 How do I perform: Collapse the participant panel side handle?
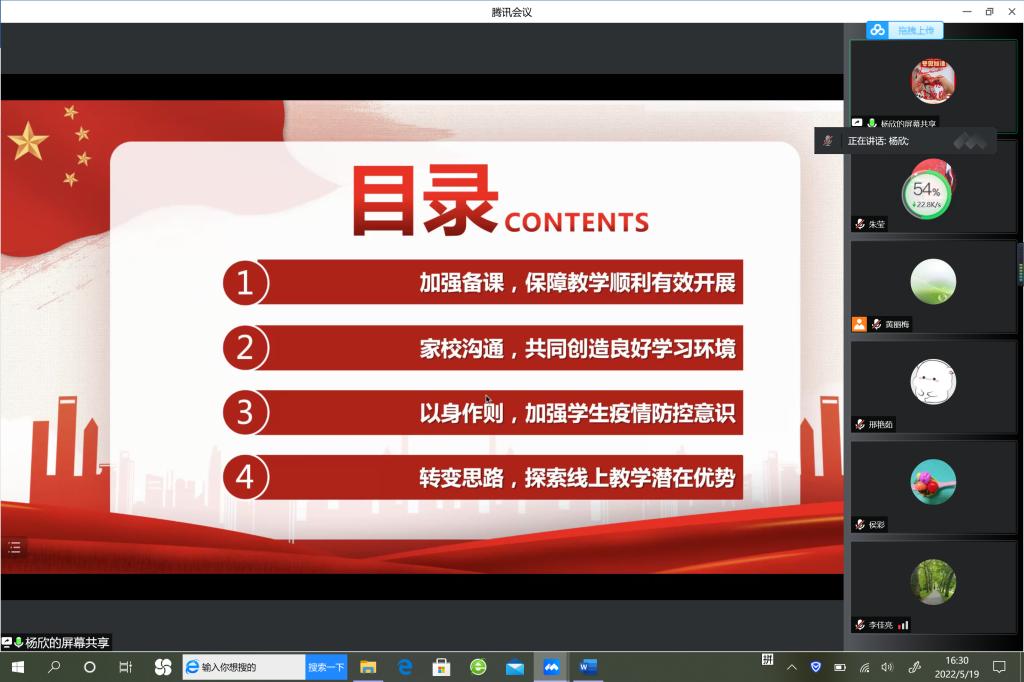(1020, 264)
